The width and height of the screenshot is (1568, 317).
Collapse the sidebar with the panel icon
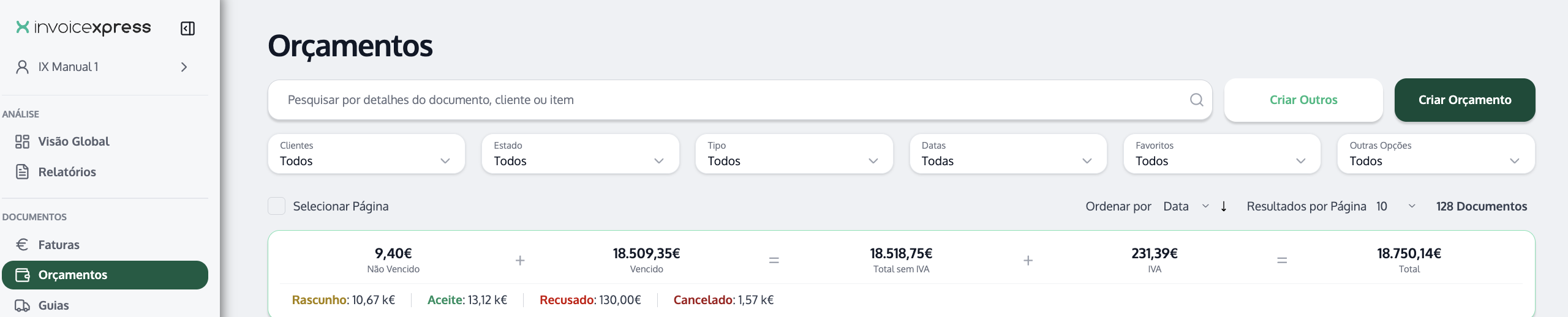click(187, 28)
